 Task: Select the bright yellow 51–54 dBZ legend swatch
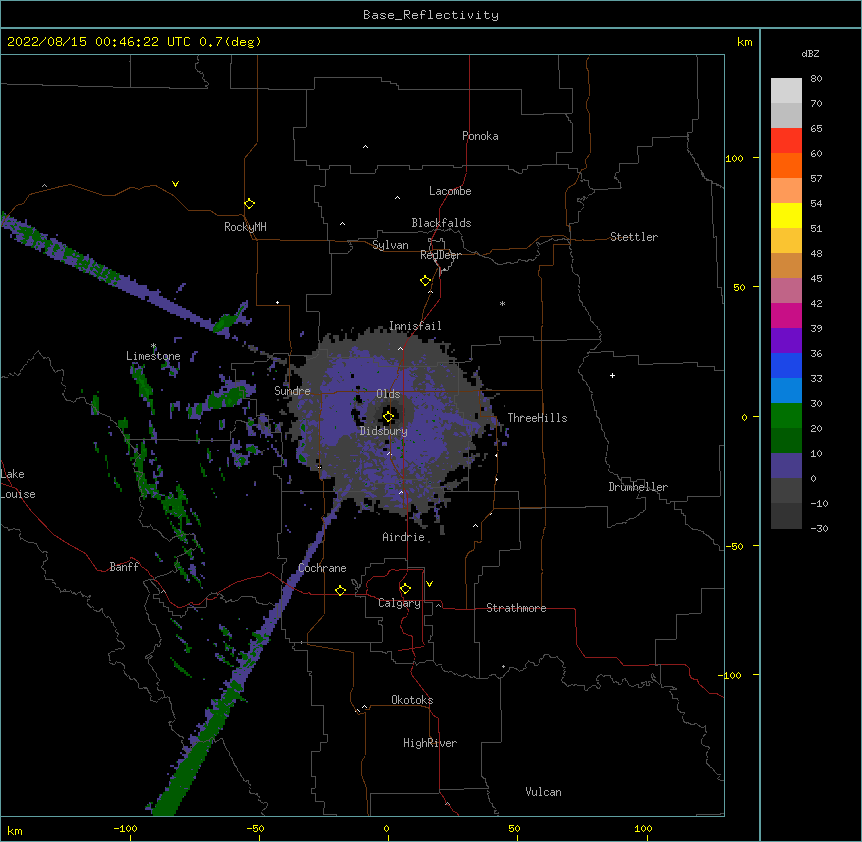tap(786, 215)
